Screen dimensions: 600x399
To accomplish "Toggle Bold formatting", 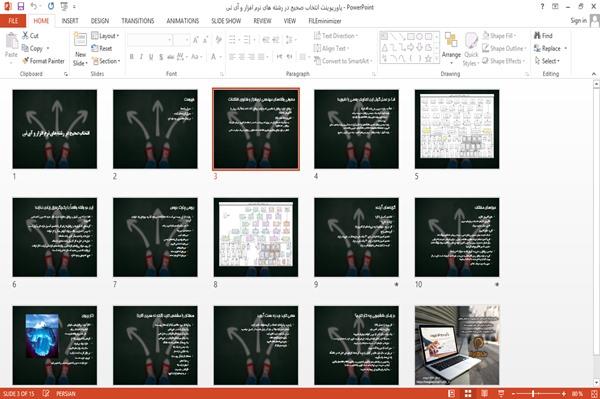I will (132, 57).
